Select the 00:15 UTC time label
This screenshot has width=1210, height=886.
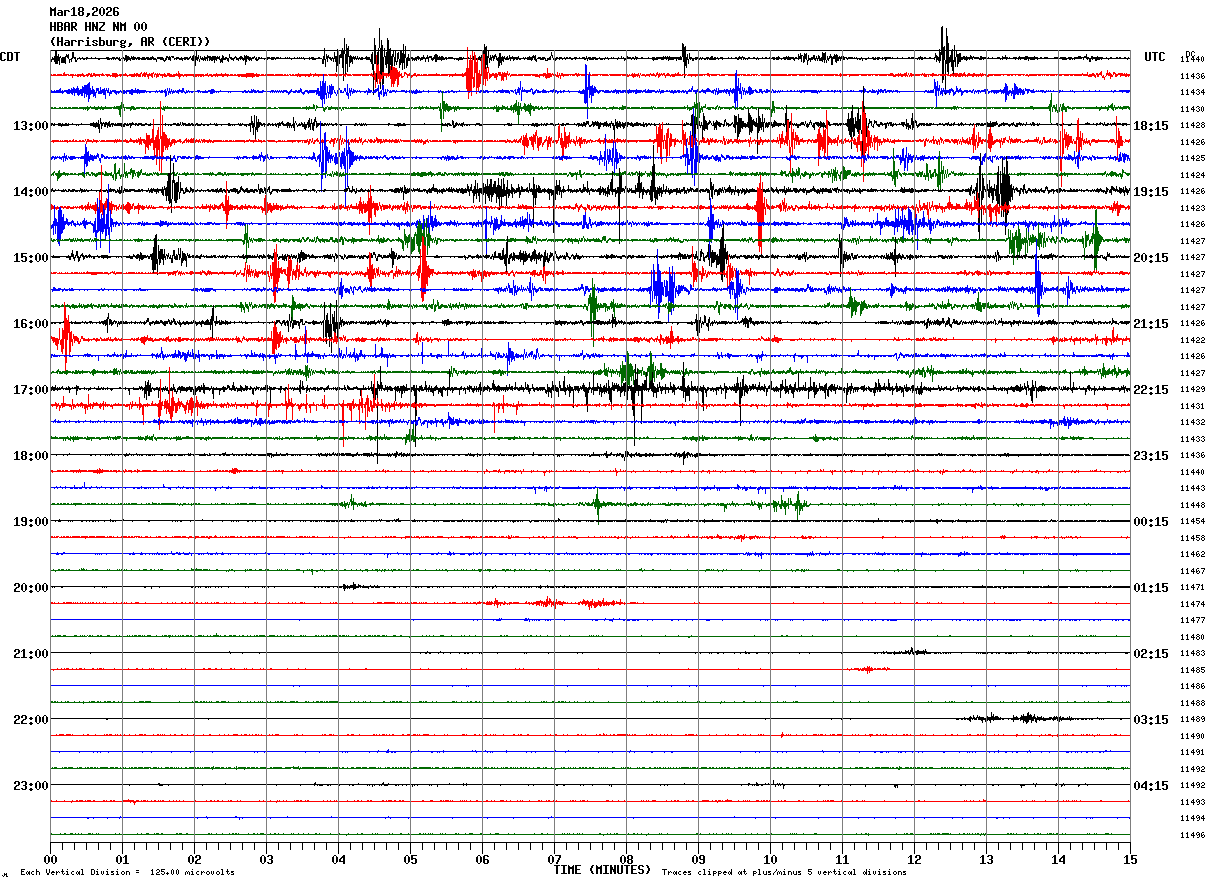tap(1150, 522)
